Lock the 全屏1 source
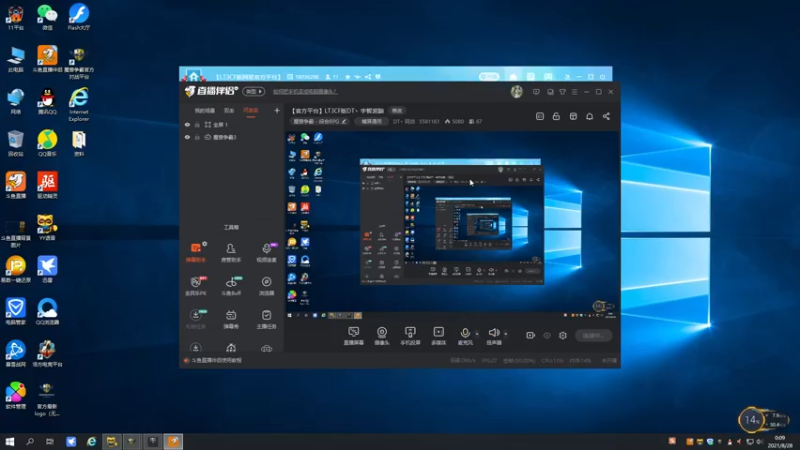 coord(197,124)
